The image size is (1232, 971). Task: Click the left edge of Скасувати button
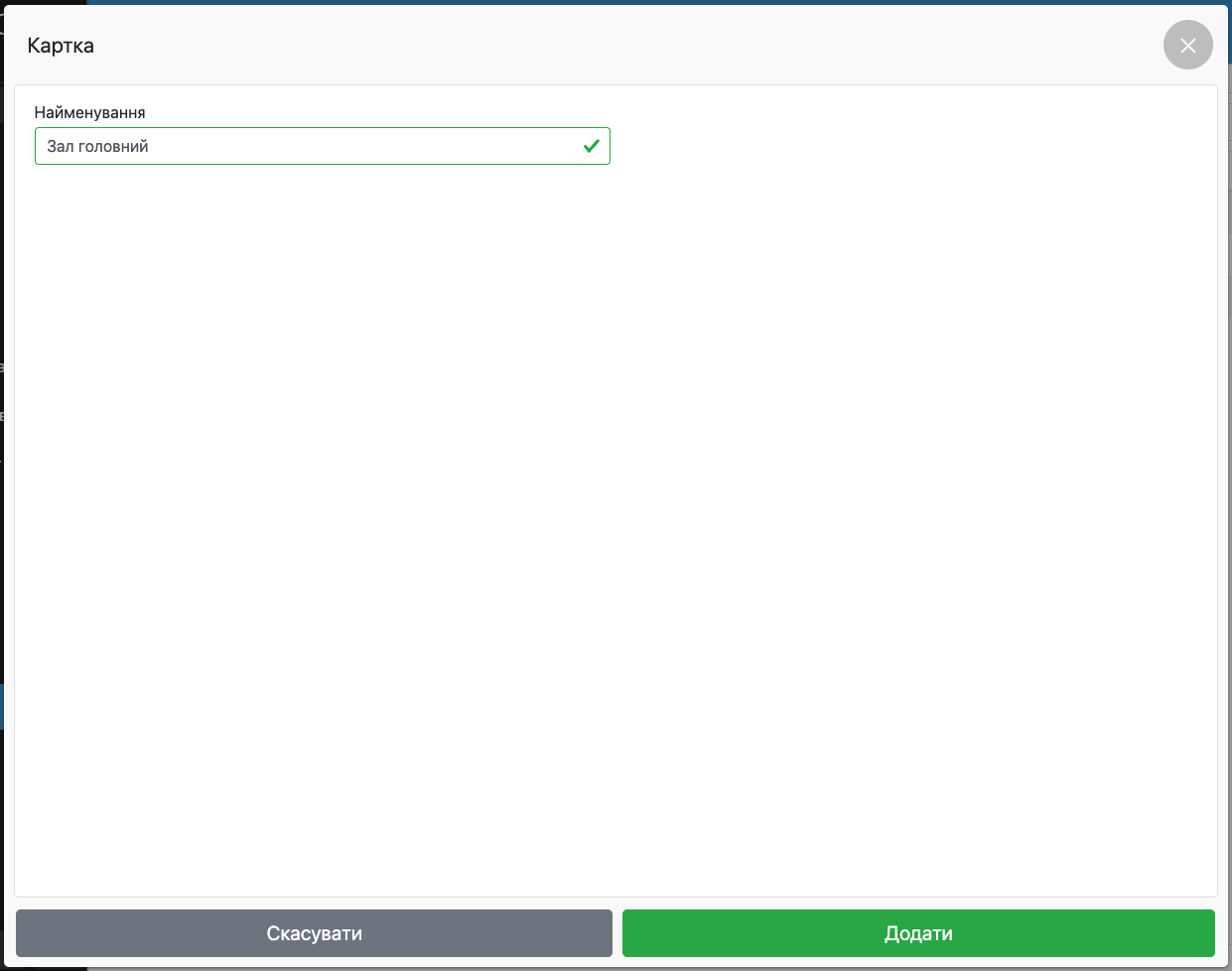tap(24, 933)
